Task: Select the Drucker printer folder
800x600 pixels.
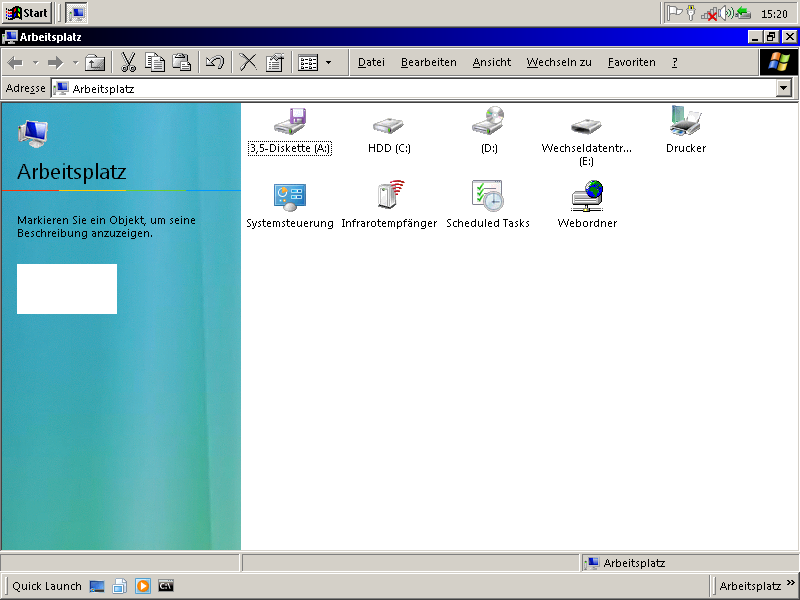Action: point(685,123)
